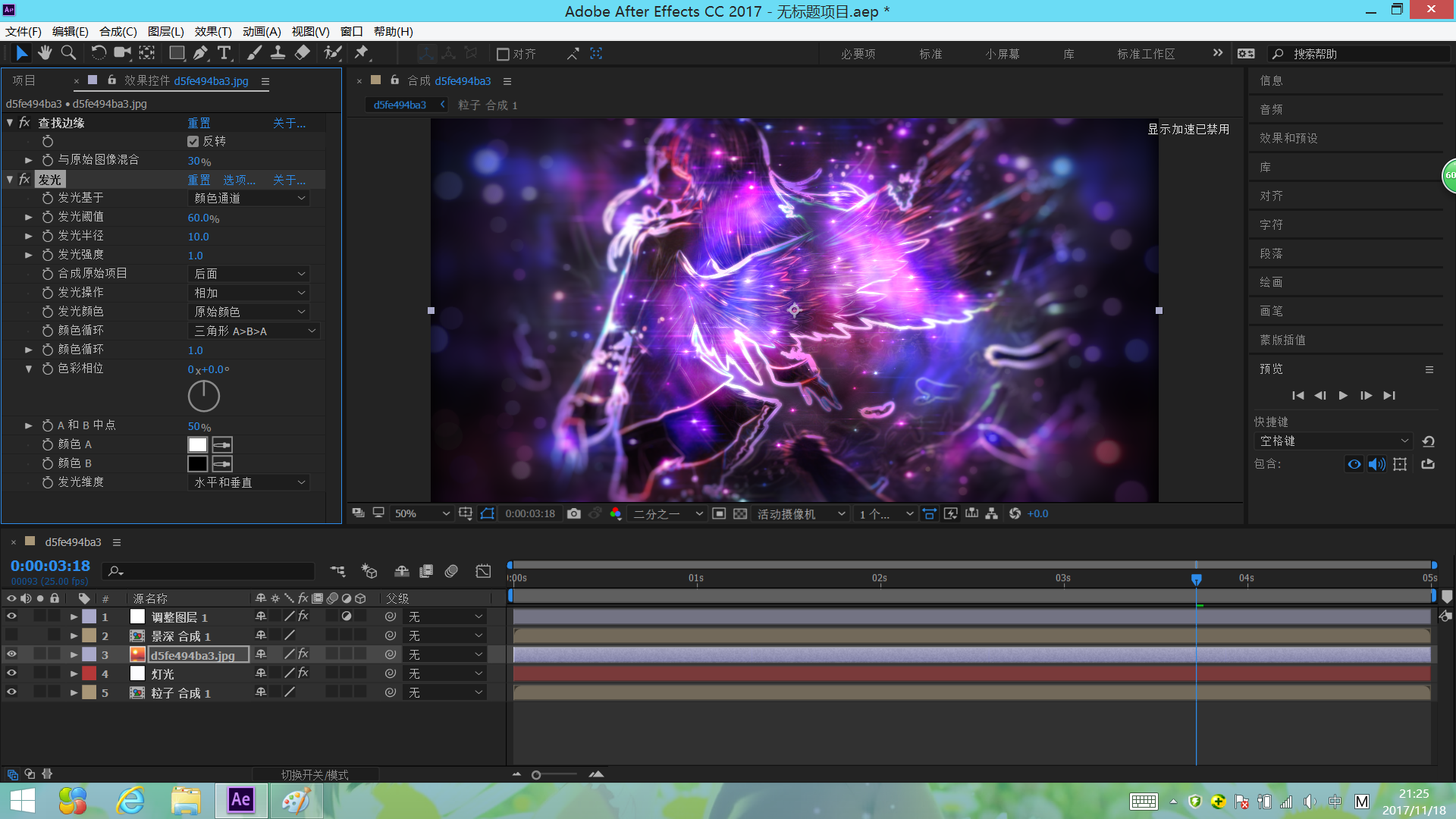Image resolution: width=1456 pixels, height=819 pixels.
Task: Select the Zoom magnifier tool
Action: (x=68, y=53)
